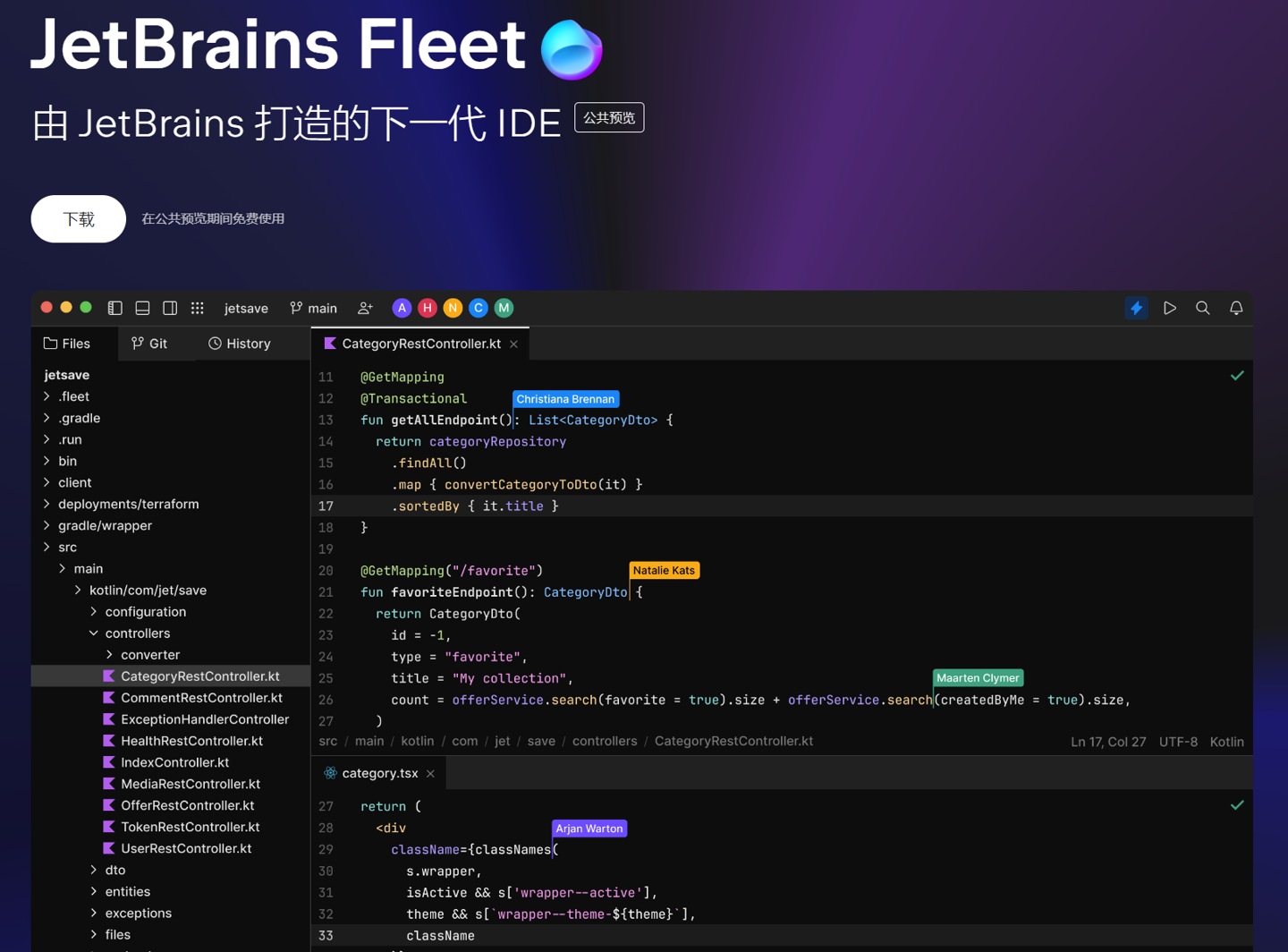This screenshot has height=952, width=1288.
Task: Click the Smart Mode lightning icon
Action: point(1136,308)
